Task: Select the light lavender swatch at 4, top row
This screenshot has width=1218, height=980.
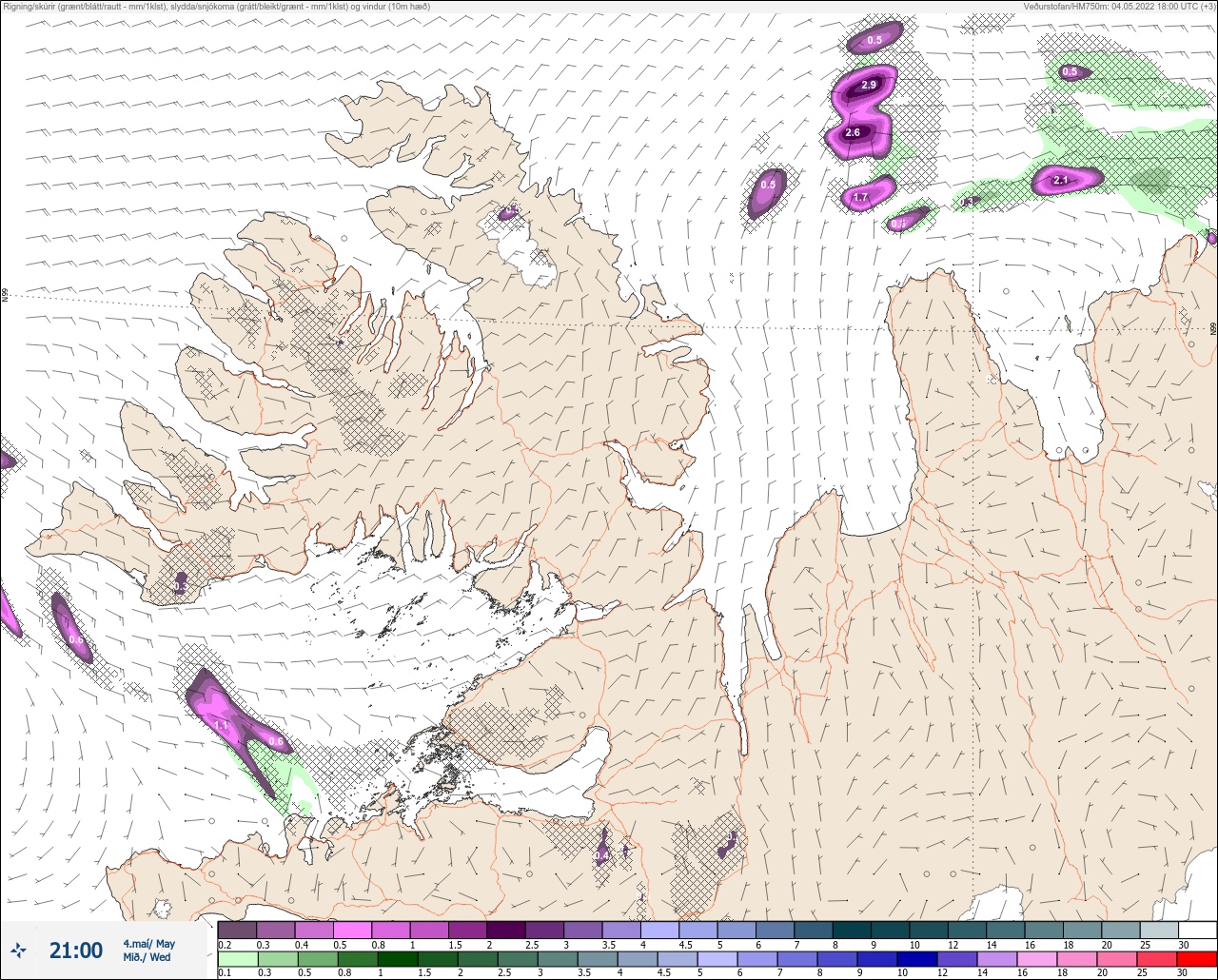Action: 658,930
